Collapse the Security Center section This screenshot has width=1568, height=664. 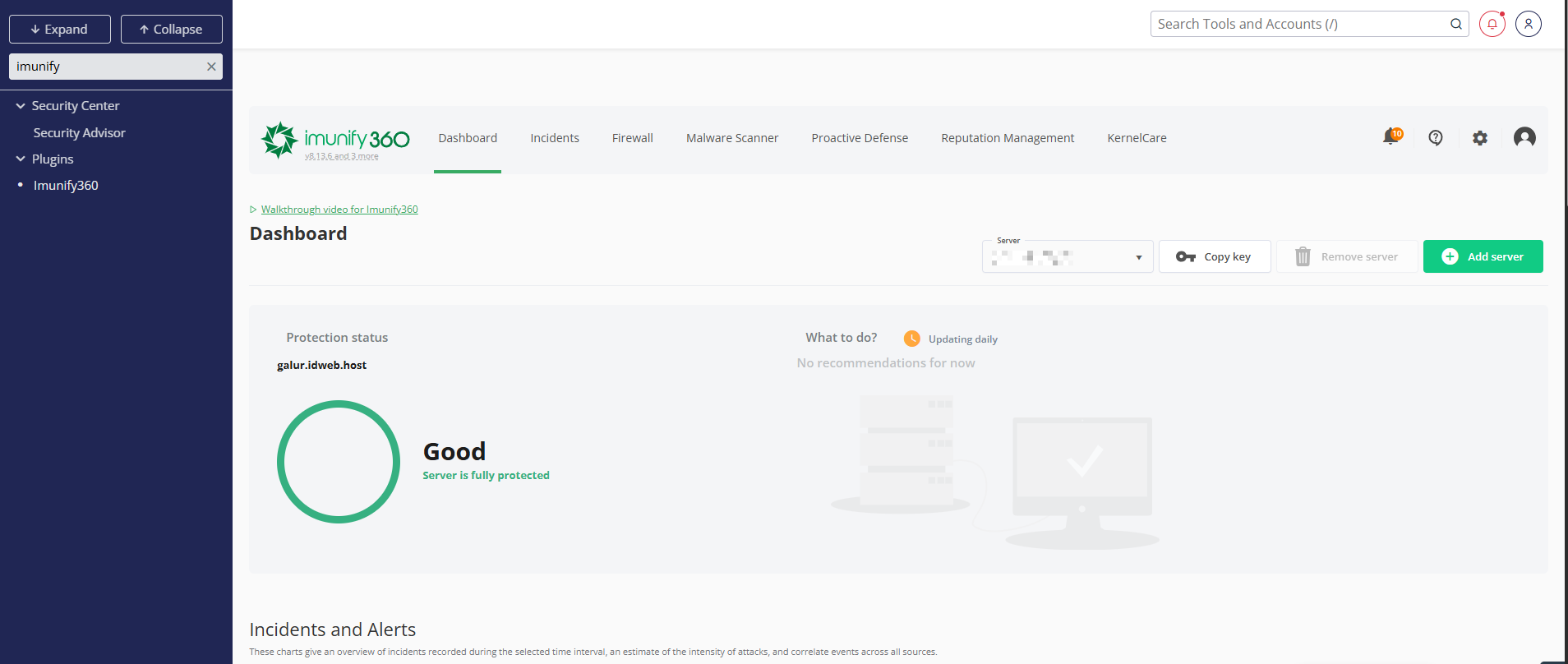21,106
